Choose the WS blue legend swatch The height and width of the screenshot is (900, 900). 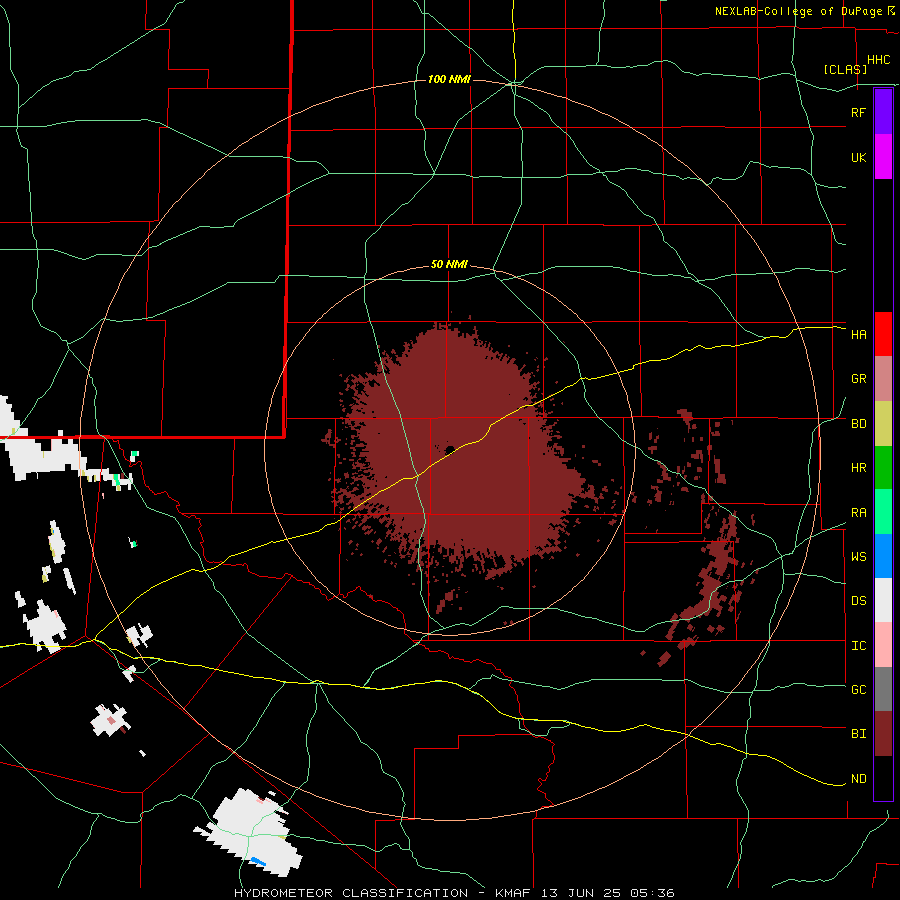pos(883,556)
